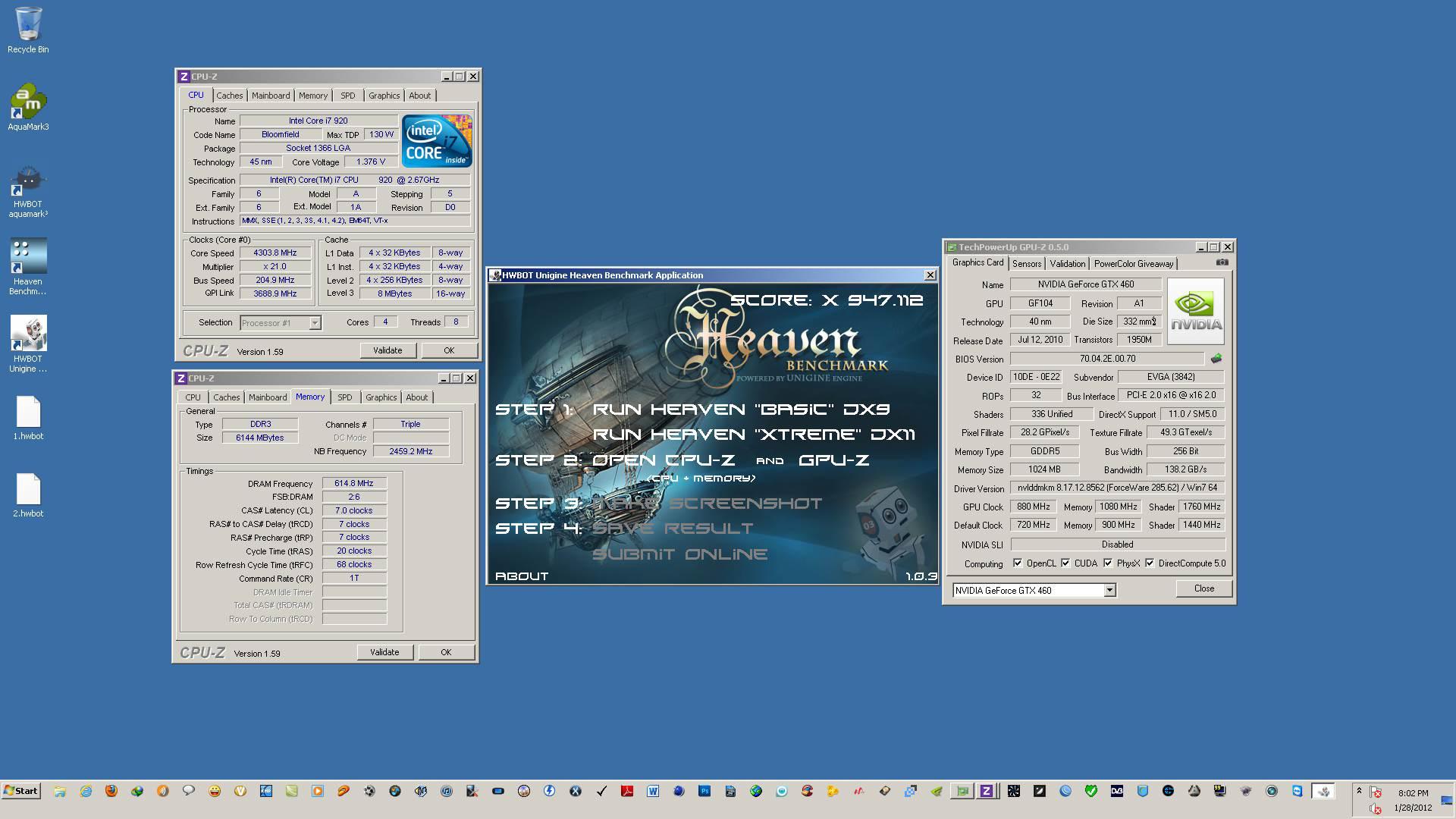Click the black checkmark taskbar icon
Viewport: 1456px width, 819px height.
tap(601, 791)
